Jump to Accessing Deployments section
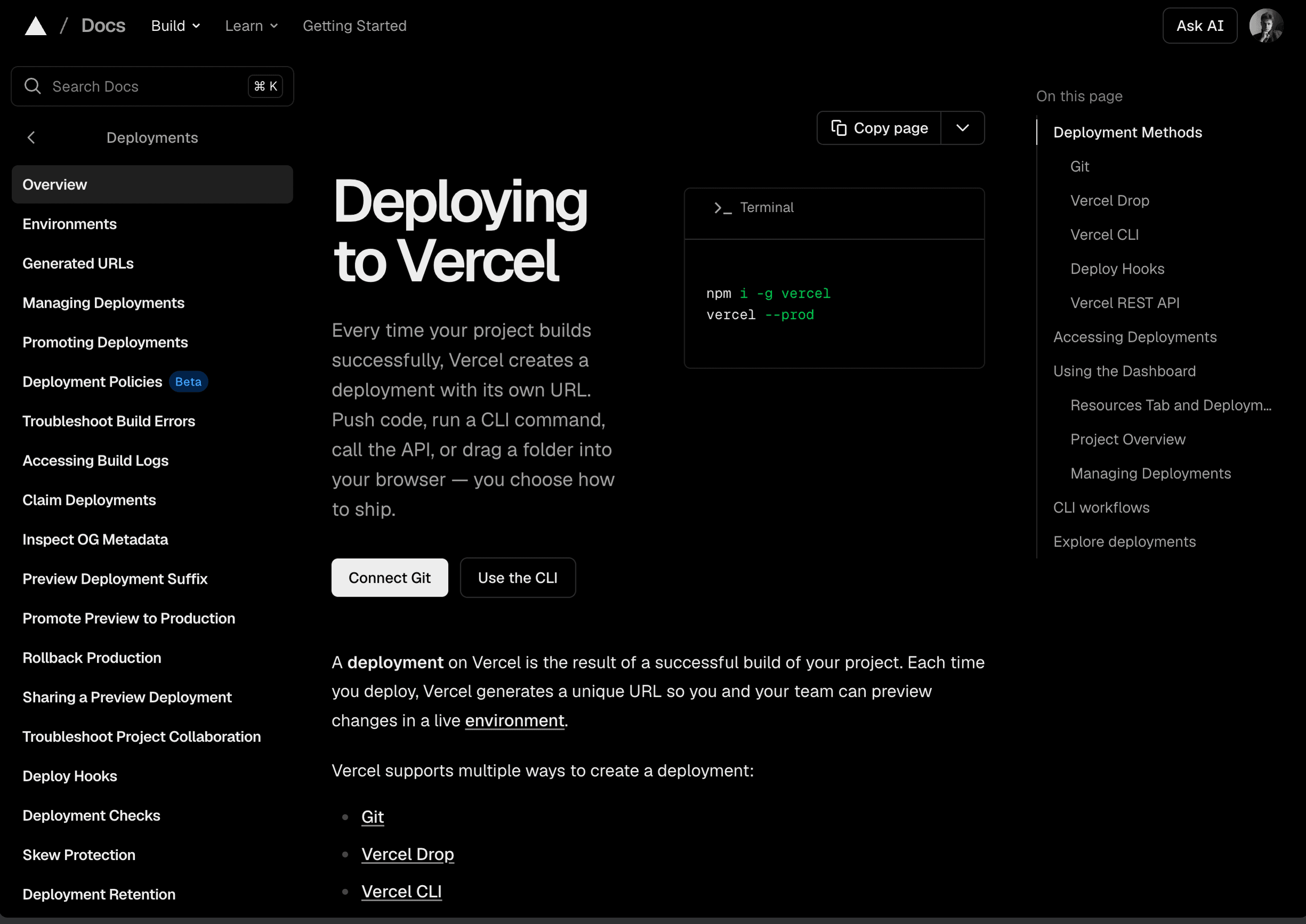 click(1134, 338)
